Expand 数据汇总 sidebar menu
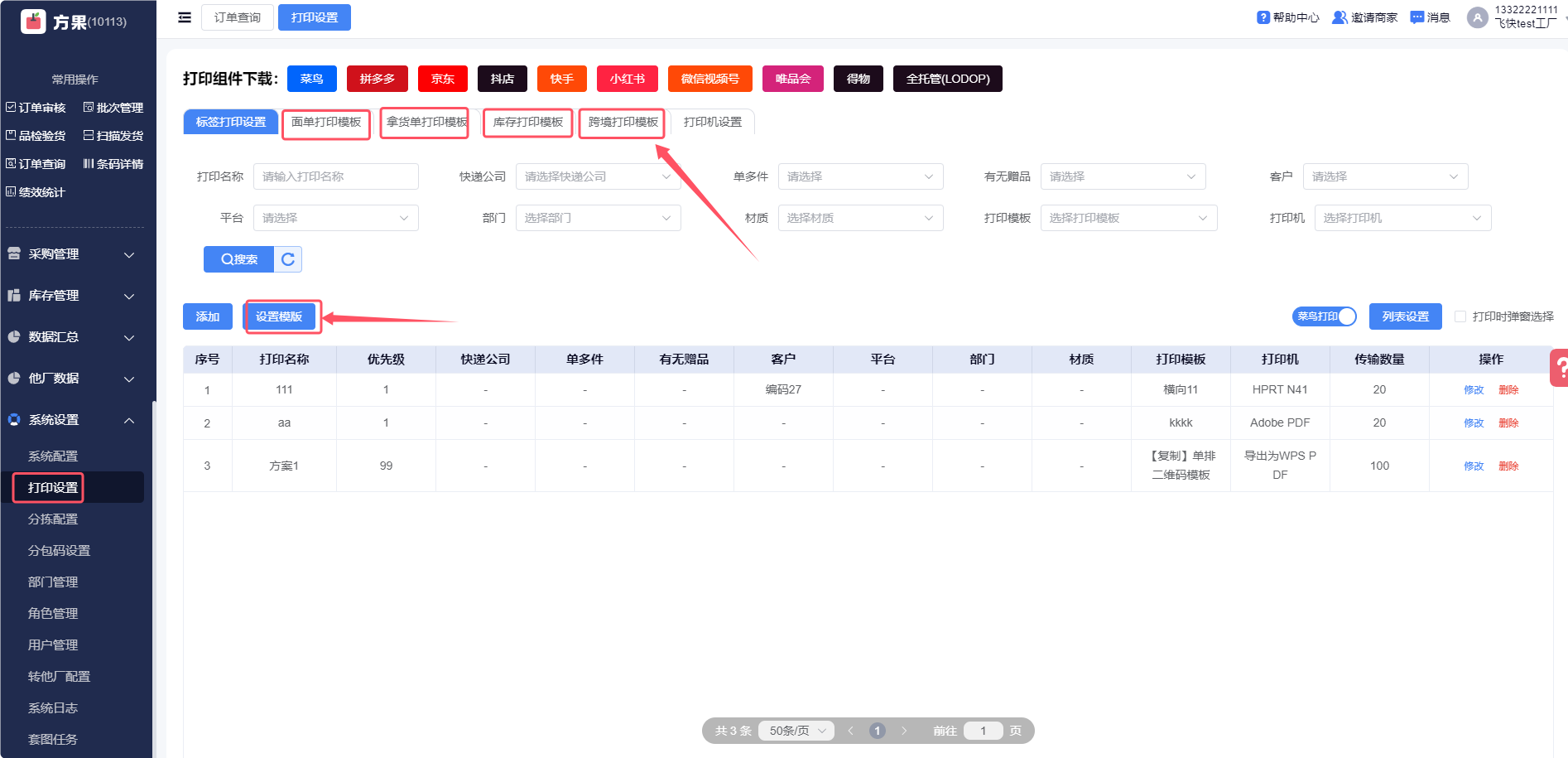1568x758 pixels. (72, 337)
